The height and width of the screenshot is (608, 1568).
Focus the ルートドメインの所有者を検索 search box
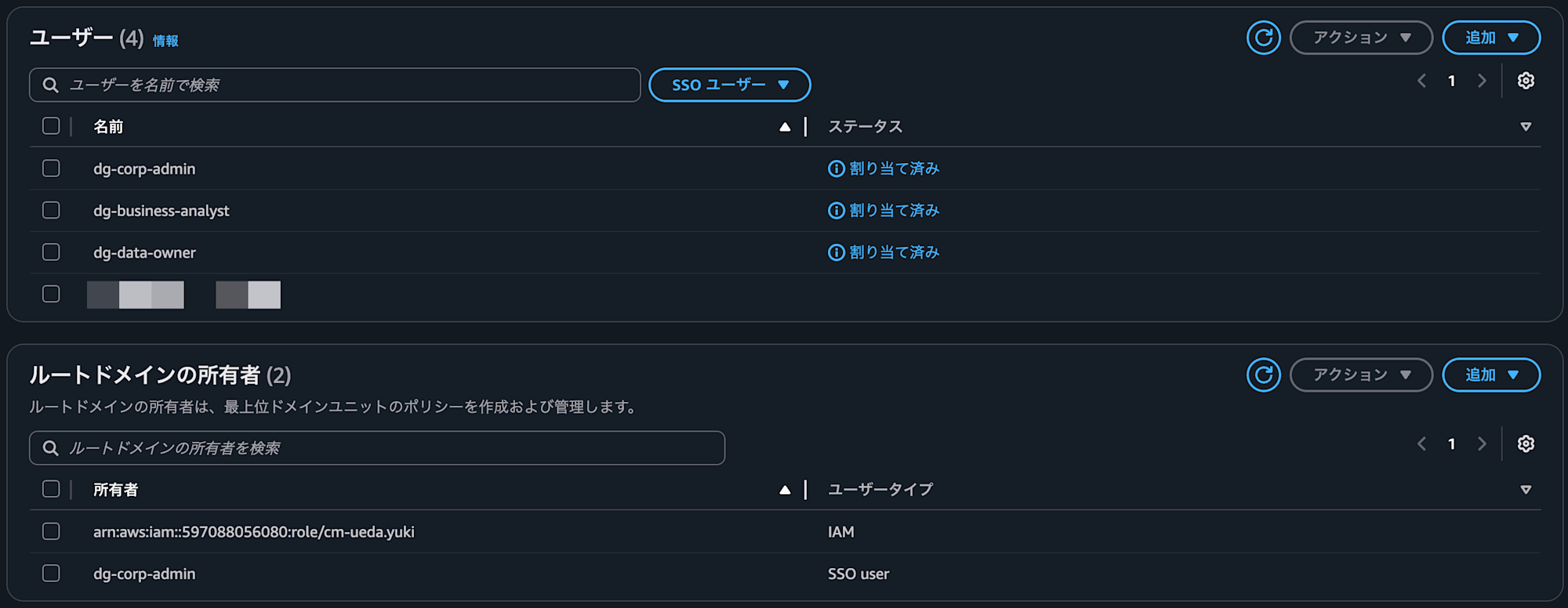click(377, 448)
